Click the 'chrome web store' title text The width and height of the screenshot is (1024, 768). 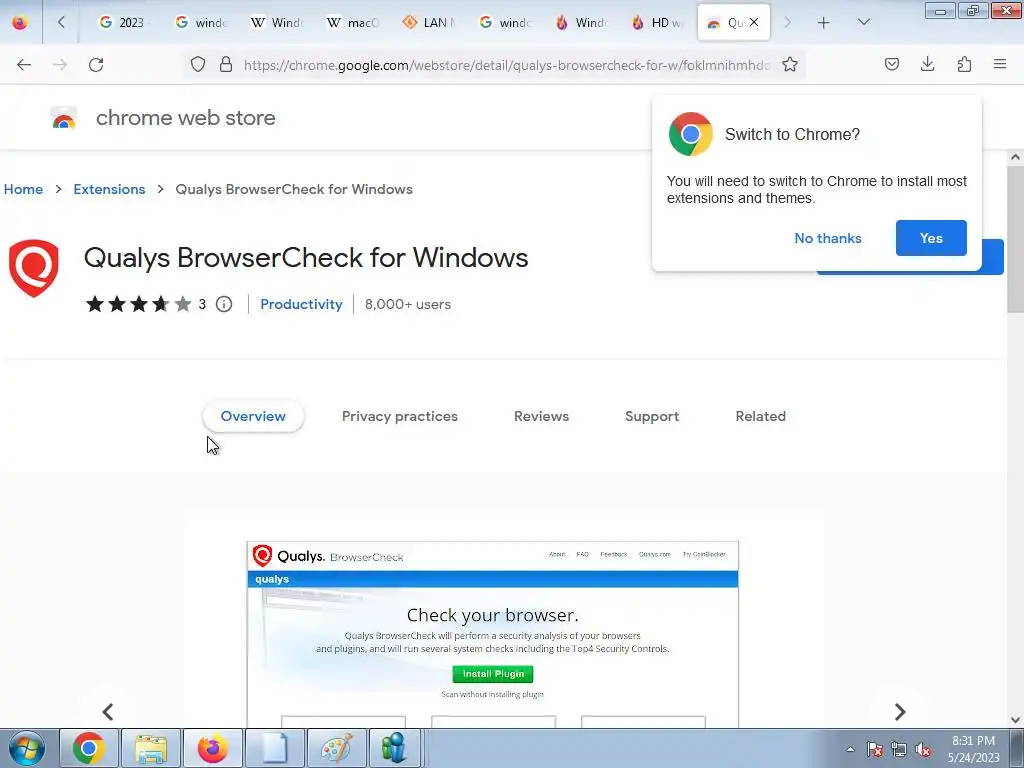(x=185, y=118)
